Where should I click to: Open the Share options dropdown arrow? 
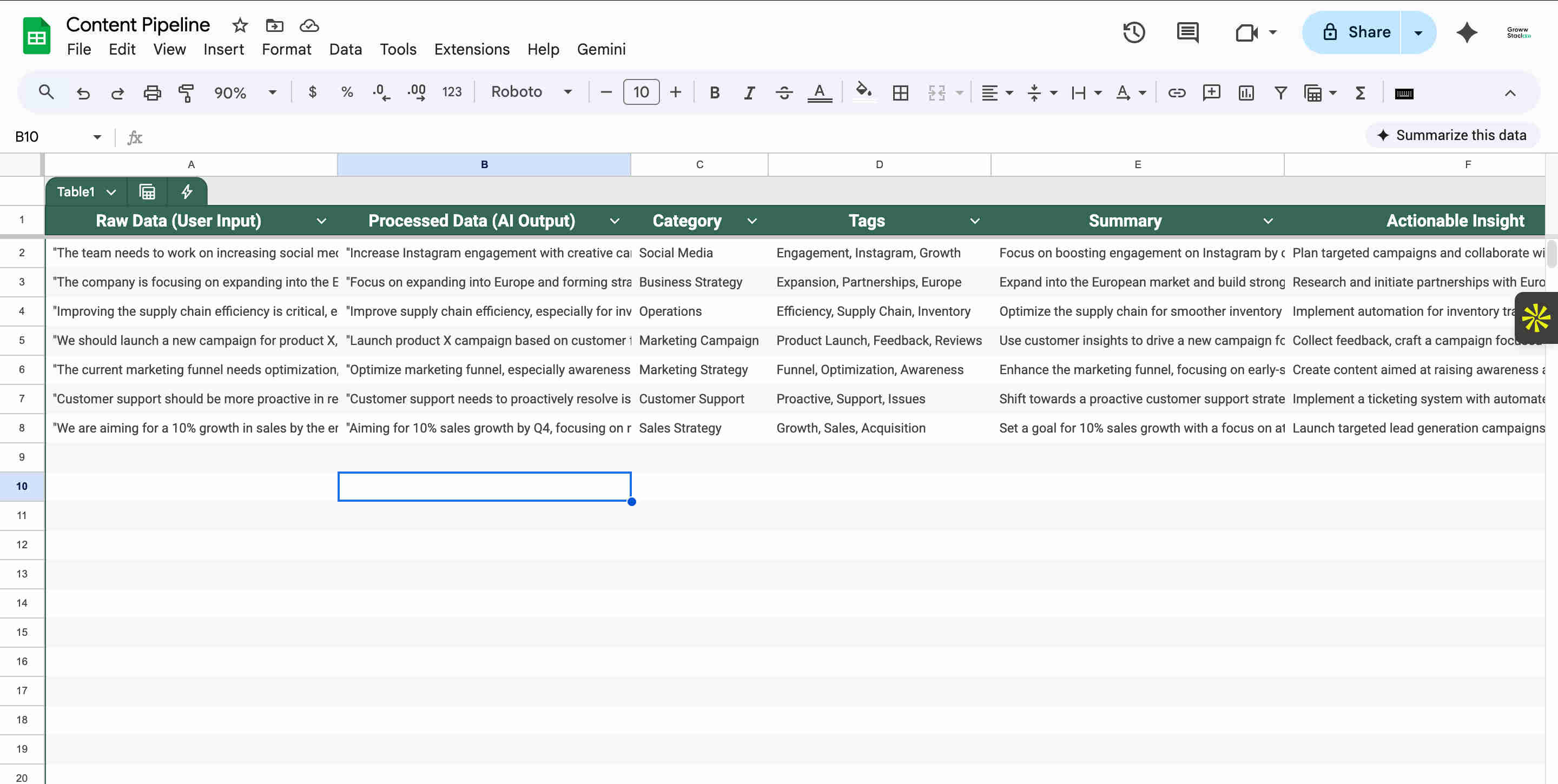click(1418, 32)
